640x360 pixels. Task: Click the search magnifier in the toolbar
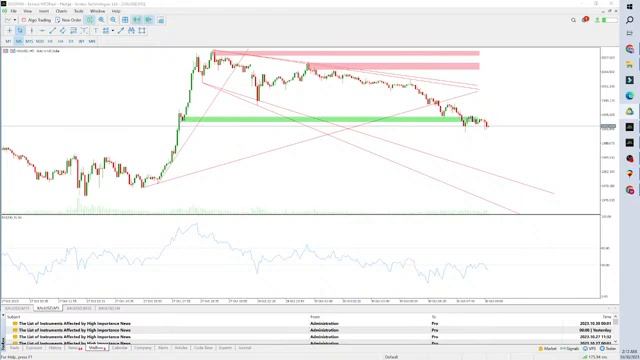point(573,20)
